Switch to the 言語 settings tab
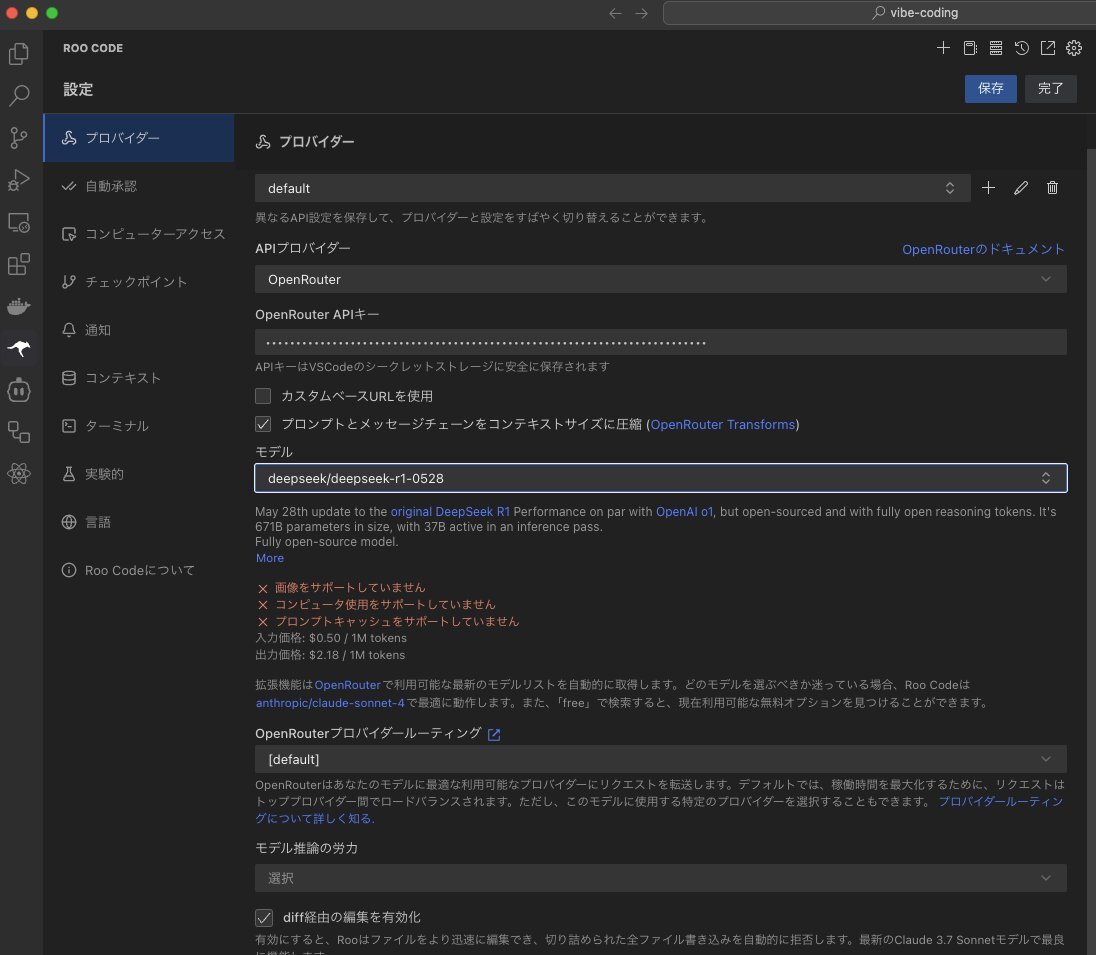This screenshot has width=1096, height=955. coord(139,522)
